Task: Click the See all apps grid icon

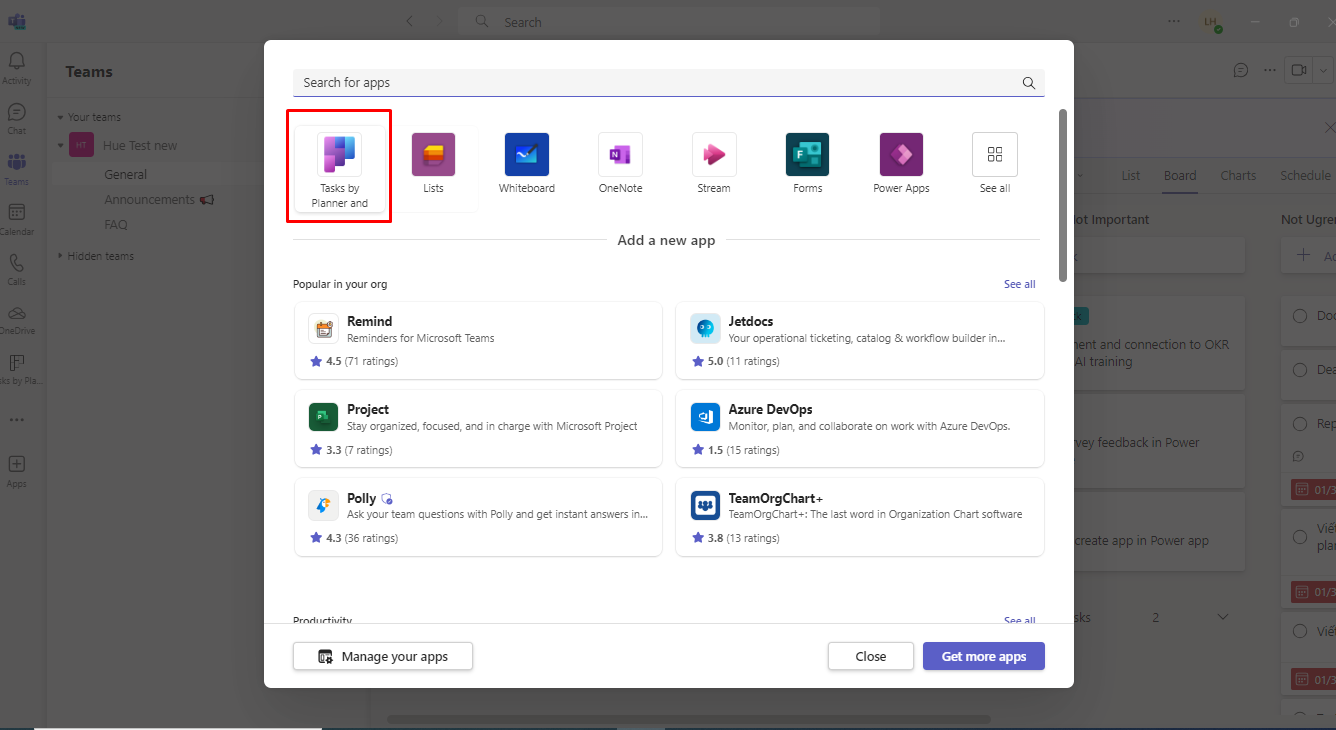Action: [x=994, y=155]
